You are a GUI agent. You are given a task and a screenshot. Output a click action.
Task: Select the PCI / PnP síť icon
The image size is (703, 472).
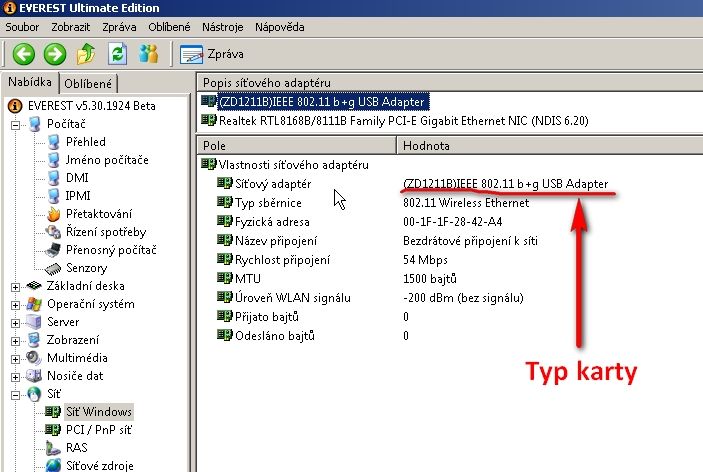pos(53,429)
